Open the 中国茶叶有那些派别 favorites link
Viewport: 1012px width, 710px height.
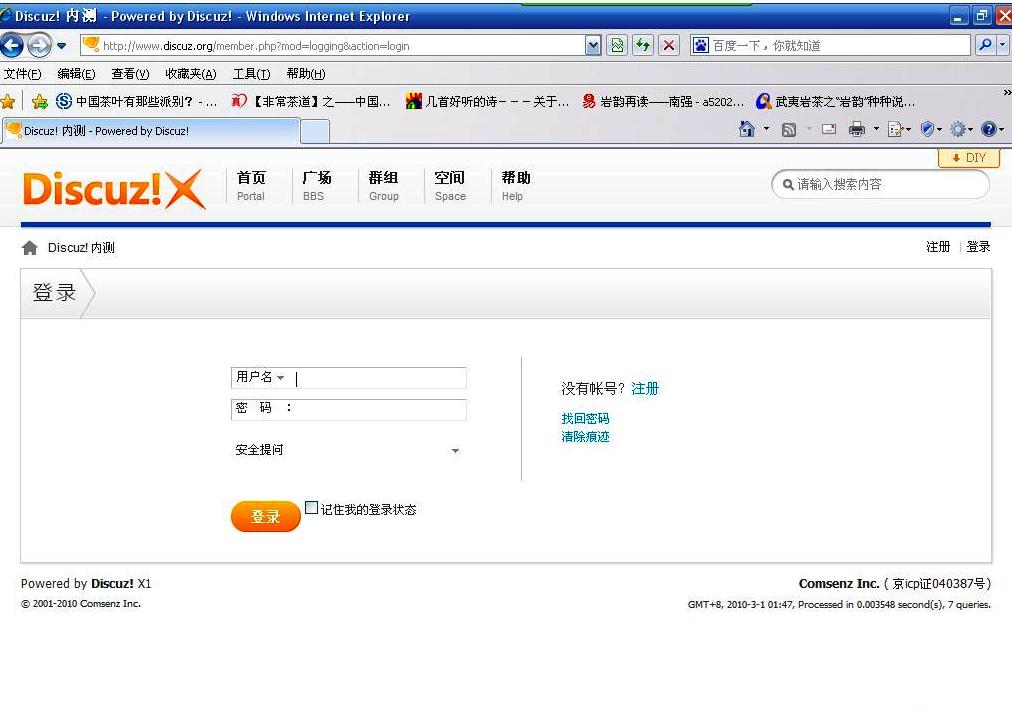point(136,101)
